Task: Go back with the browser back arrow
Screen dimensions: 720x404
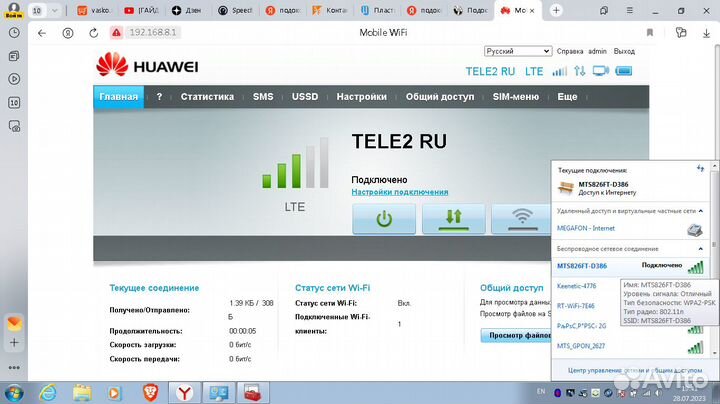Action: pos(42,33)
